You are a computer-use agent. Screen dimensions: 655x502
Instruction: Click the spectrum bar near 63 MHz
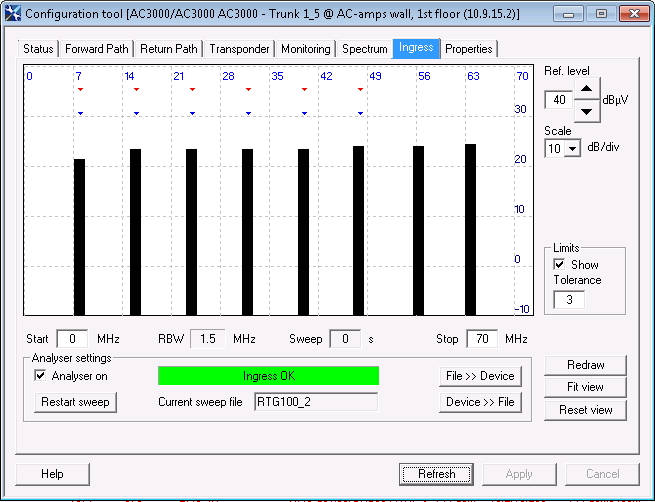pos(470,230)
